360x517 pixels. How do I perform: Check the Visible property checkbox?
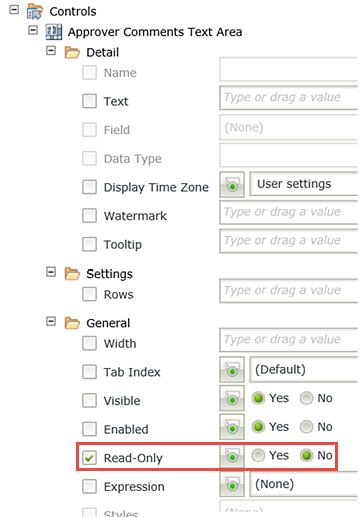point(89,400)
